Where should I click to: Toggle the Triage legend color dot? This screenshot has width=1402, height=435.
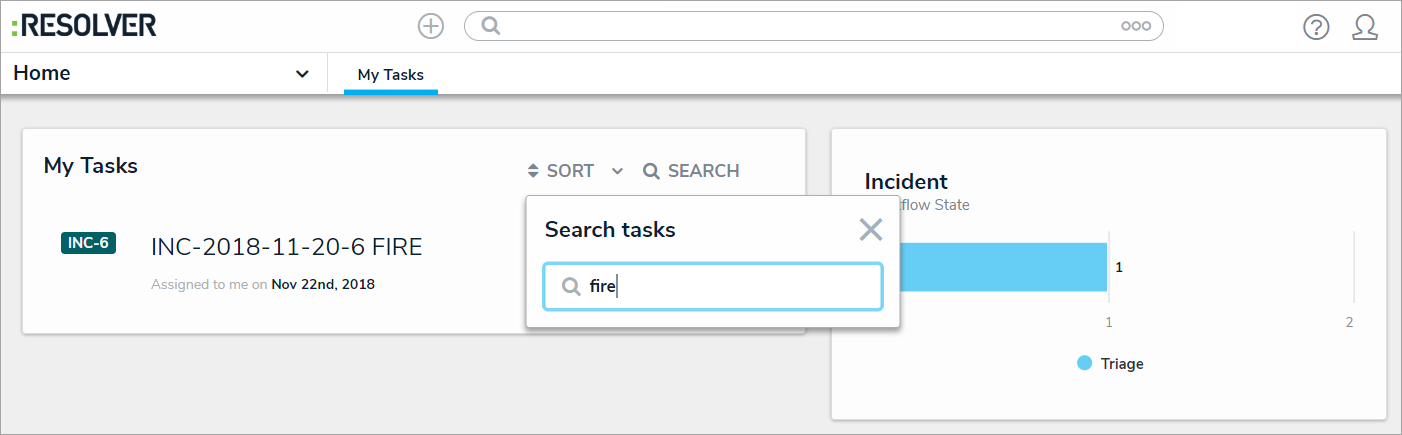(x=1084, y=363)
